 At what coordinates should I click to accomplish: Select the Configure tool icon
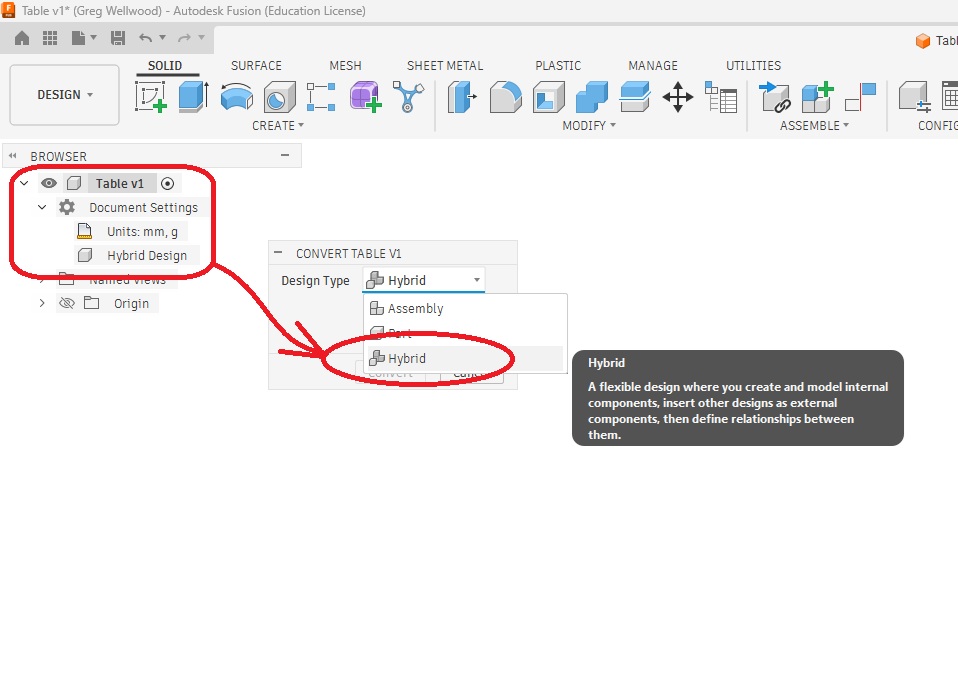[915, 96]
